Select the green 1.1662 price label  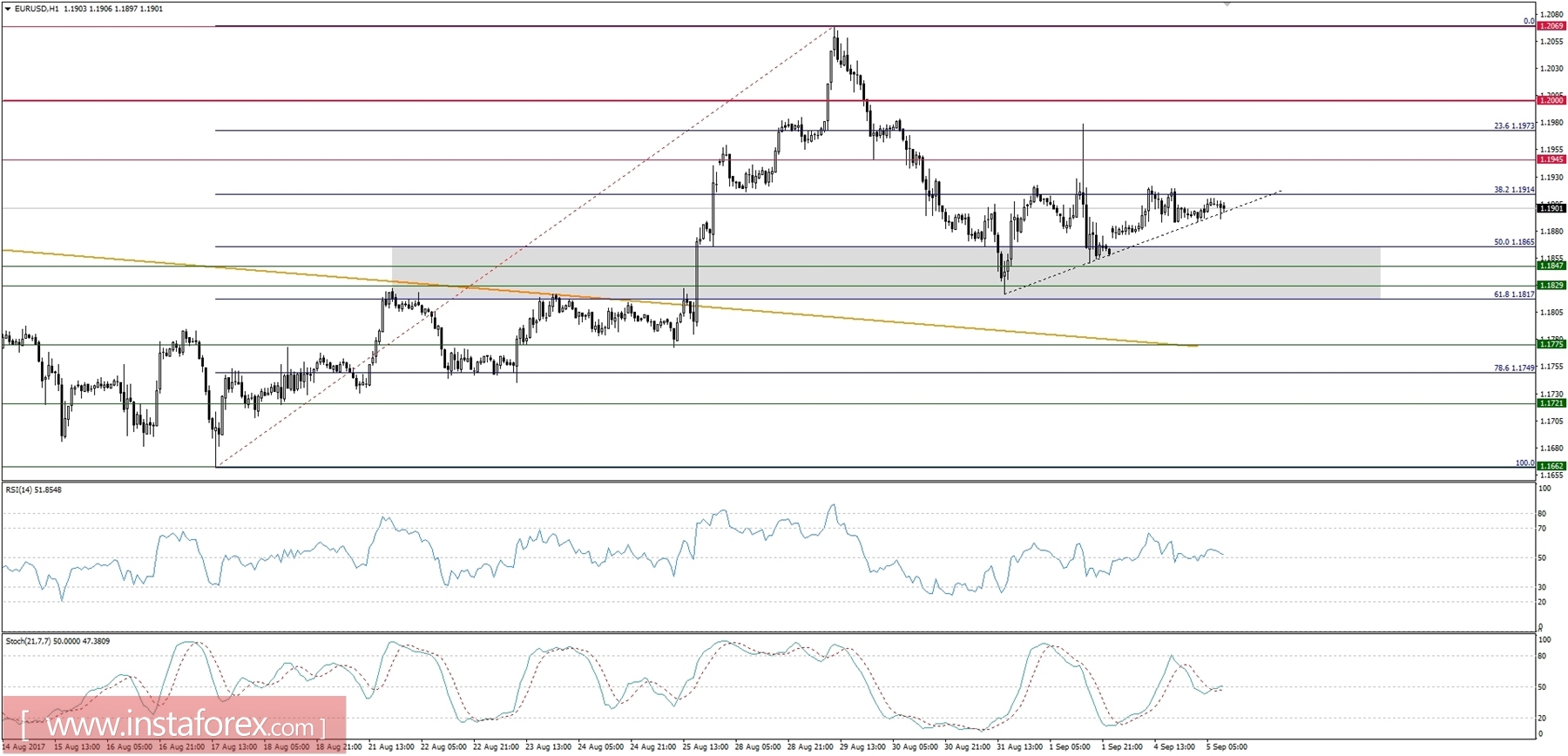[x=1551, y=466]
